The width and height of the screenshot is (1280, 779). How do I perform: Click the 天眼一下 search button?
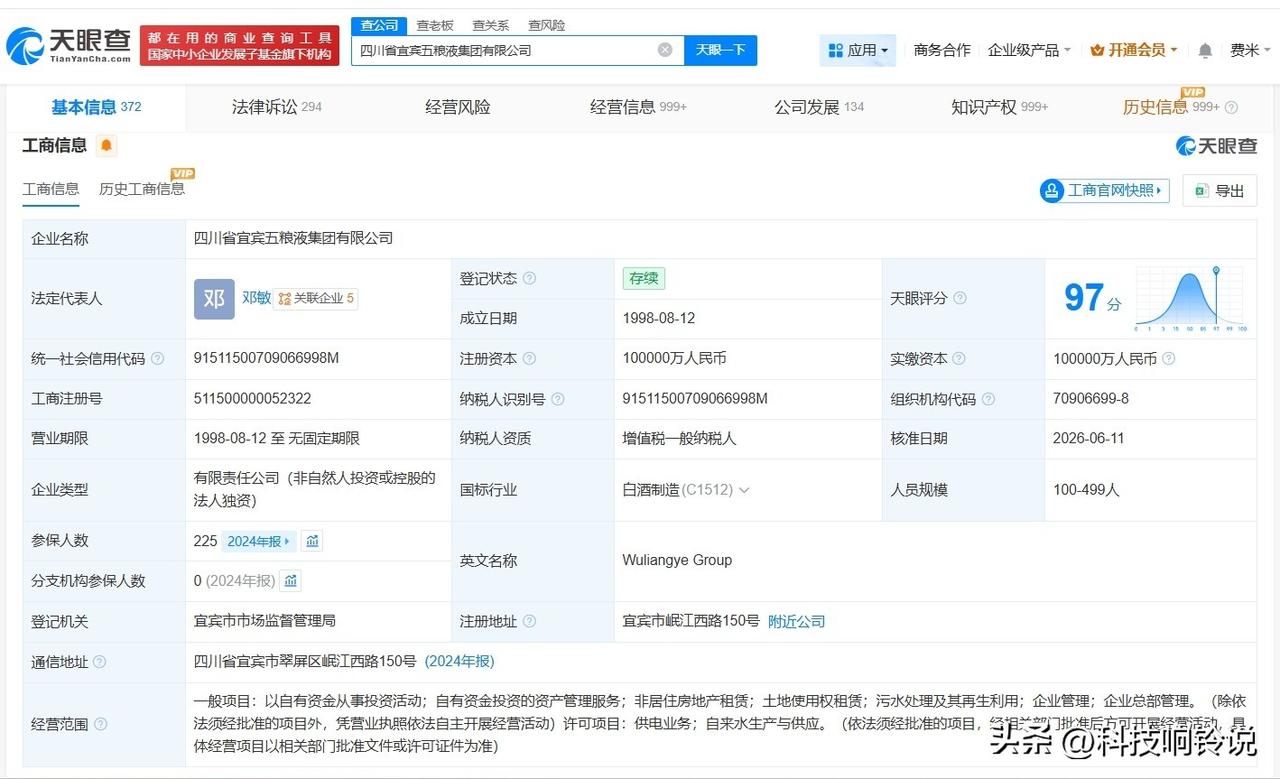coord(720,50)
